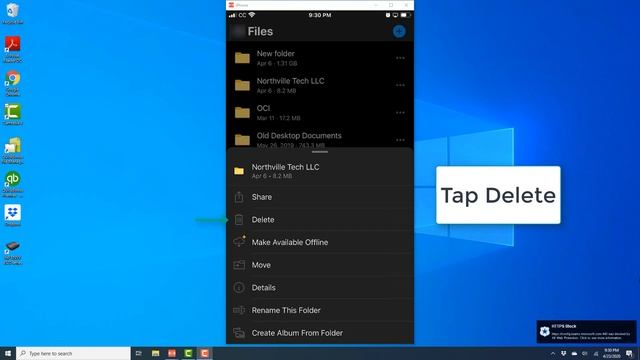
Task: Open File Explorer from the taskbar
Action: 156,353
